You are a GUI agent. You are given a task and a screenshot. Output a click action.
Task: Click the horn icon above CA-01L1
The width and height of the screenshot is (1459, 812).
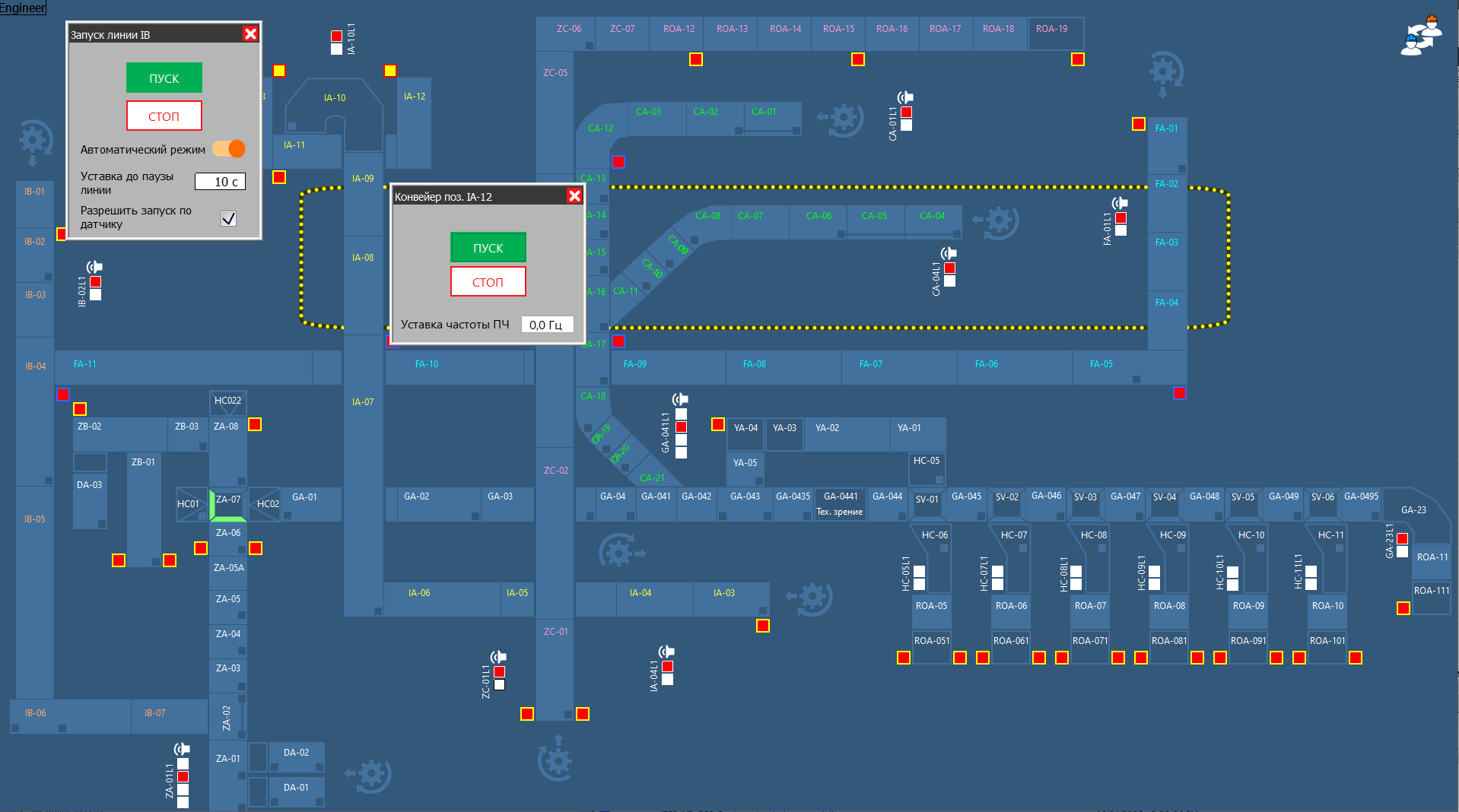(905, 97)
